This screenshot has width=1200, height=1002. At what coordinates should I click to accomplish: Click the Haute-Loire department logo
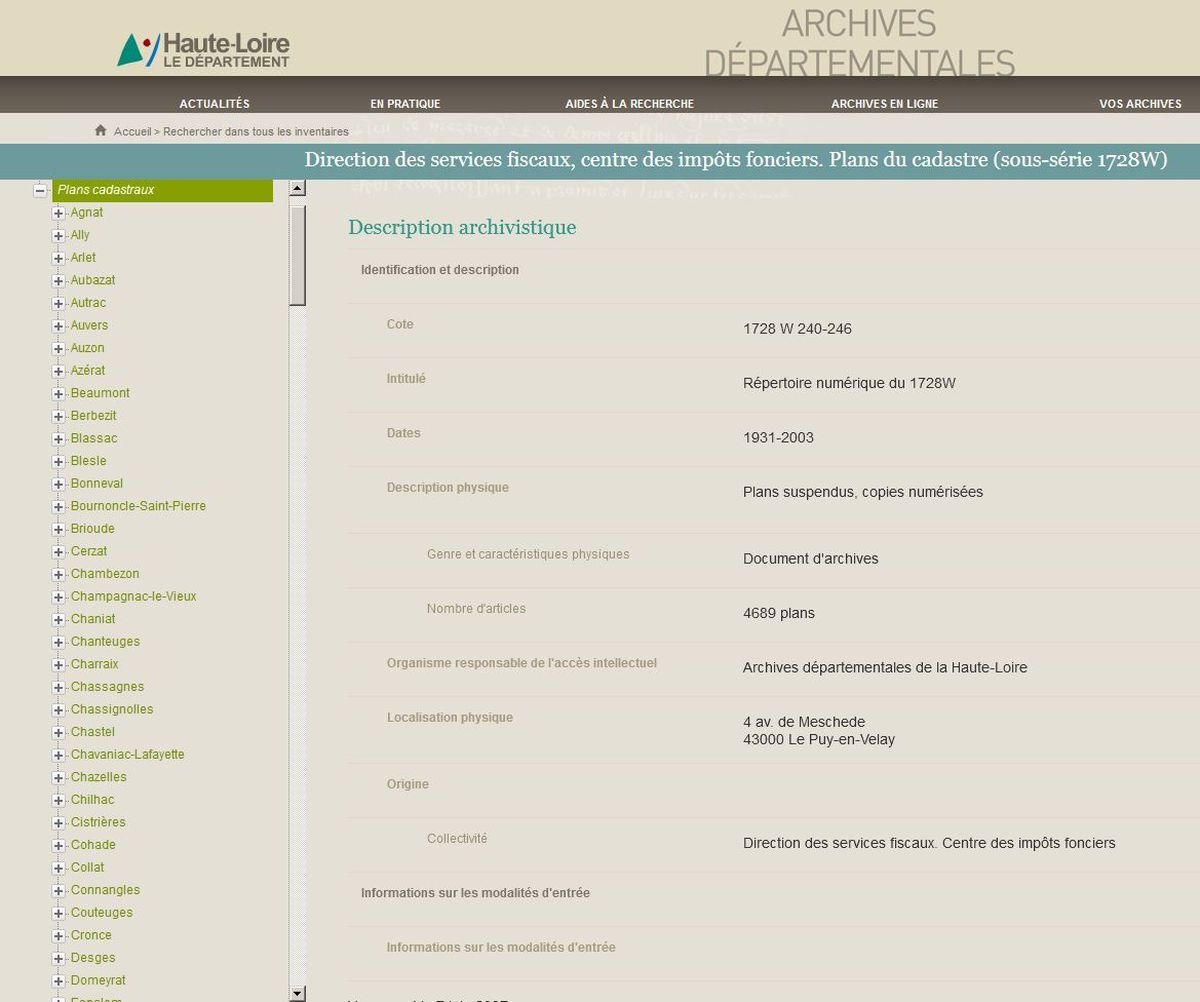click(x=204, y=50)
